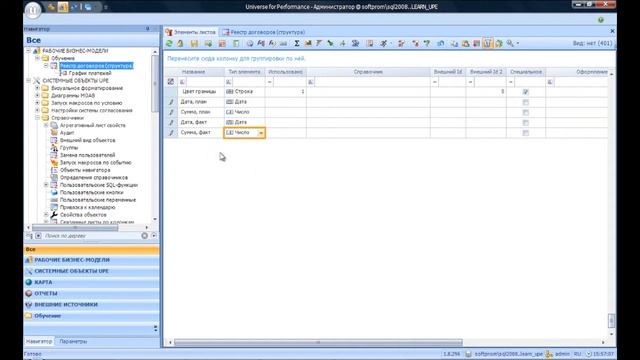Image resolution: width=640 pixels, height=360 pixels.
Task: Expand Запуск макросов по условию folder
Action: [x=37, y=103]
